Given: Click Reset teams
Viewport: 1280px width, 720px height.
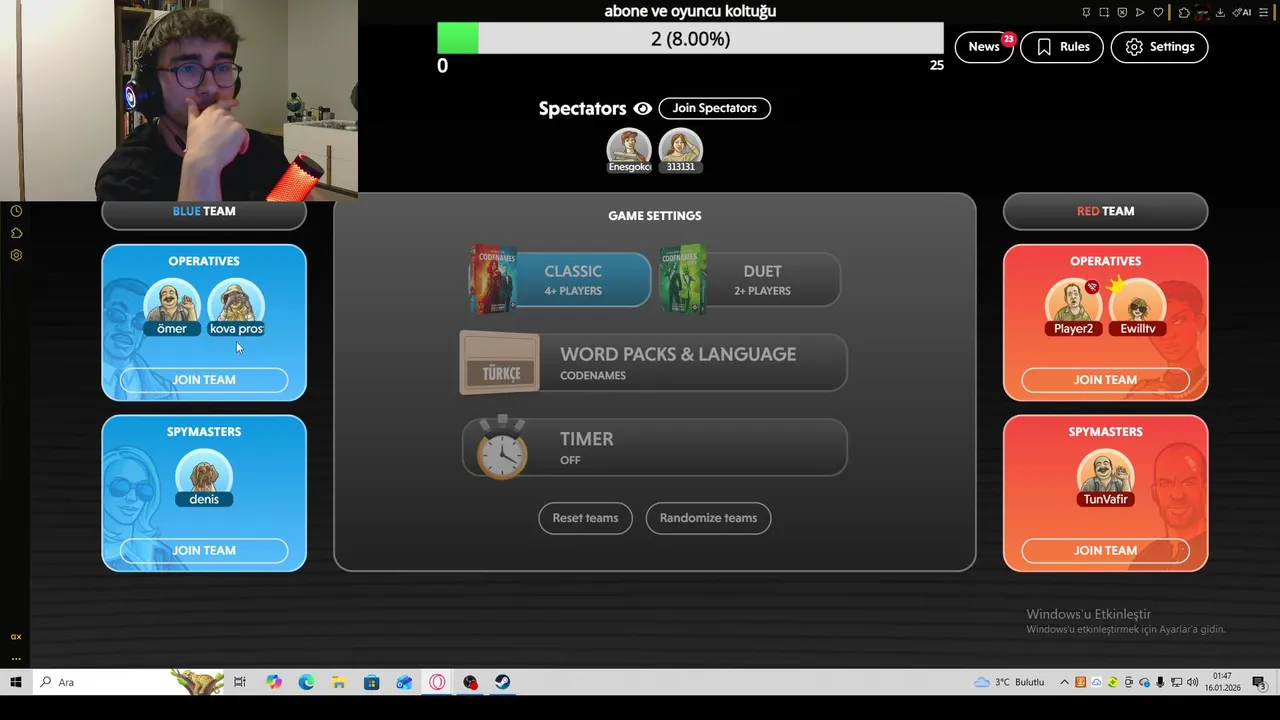Looking at the screenshot, I should [x=585, y=518].
